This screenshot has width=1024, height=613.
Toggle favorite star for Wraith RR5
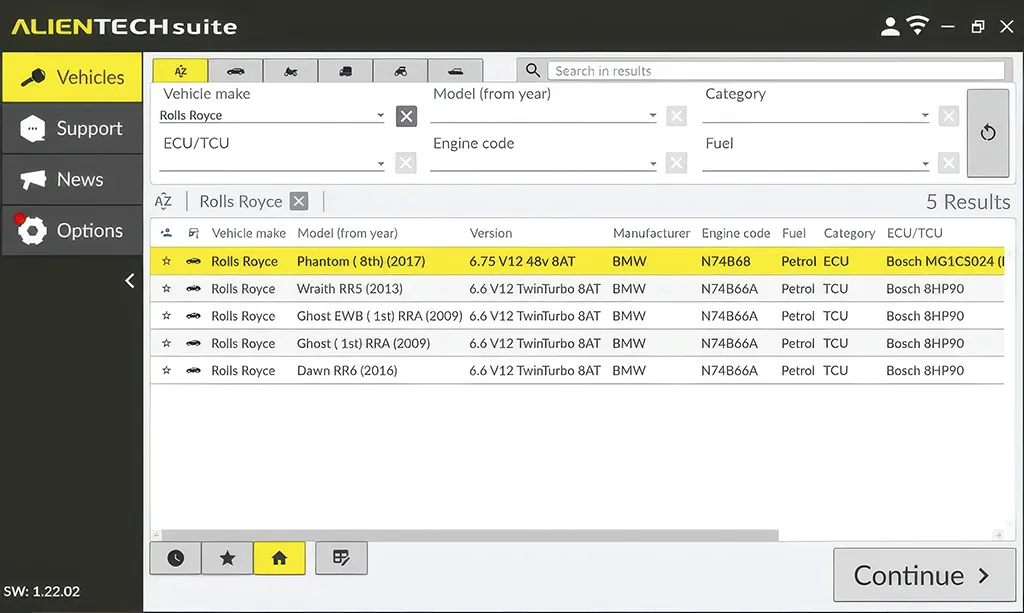tap(167, 289)
